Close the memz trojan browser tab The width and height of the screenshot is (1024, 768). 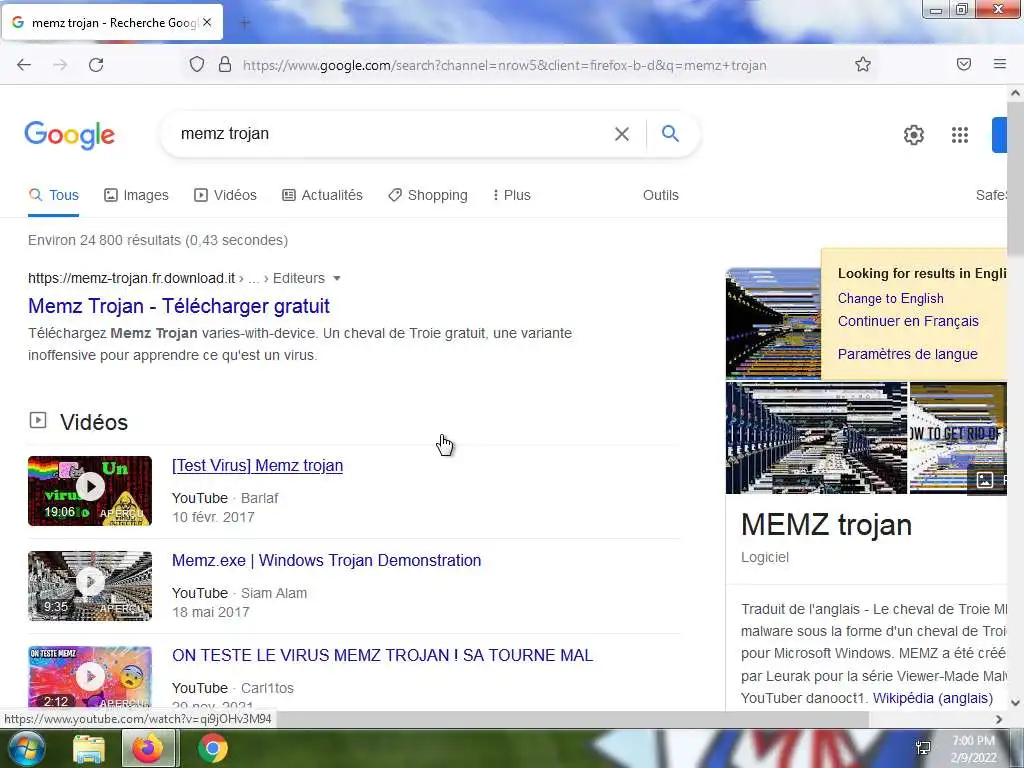pyautogui.click(x=207, y=22)
